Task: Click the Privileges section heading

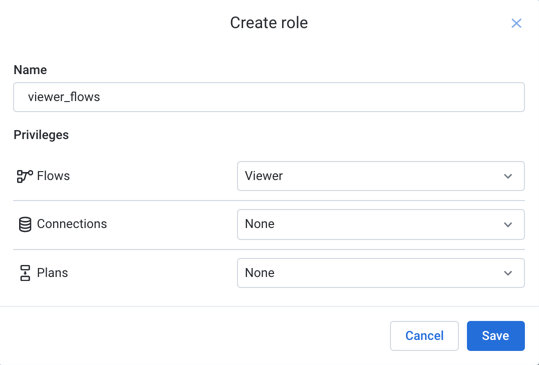Action: [41, 135]
